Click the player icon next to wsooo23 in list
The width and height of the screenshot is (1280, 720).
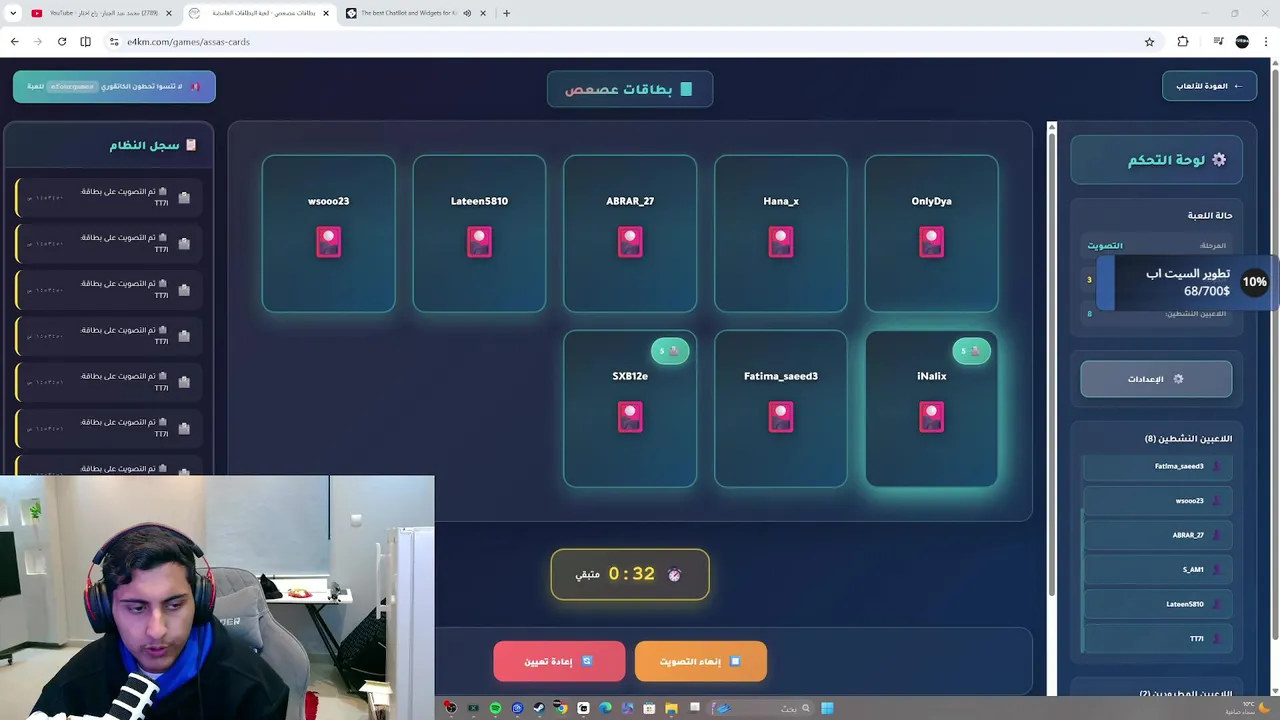click(x=1217, y=501)
